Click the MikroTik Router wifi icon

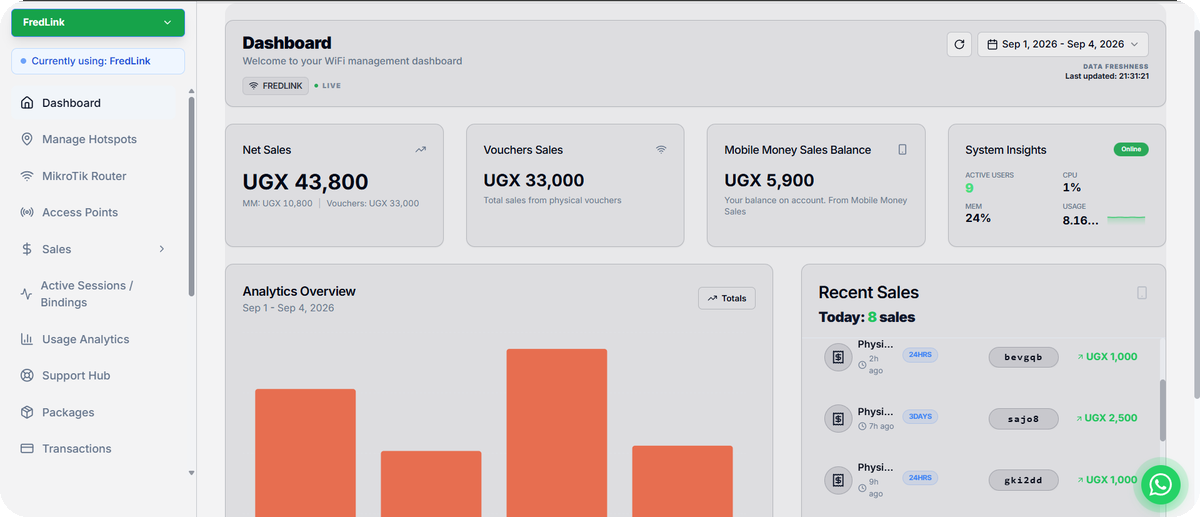(x=27, y=176)
